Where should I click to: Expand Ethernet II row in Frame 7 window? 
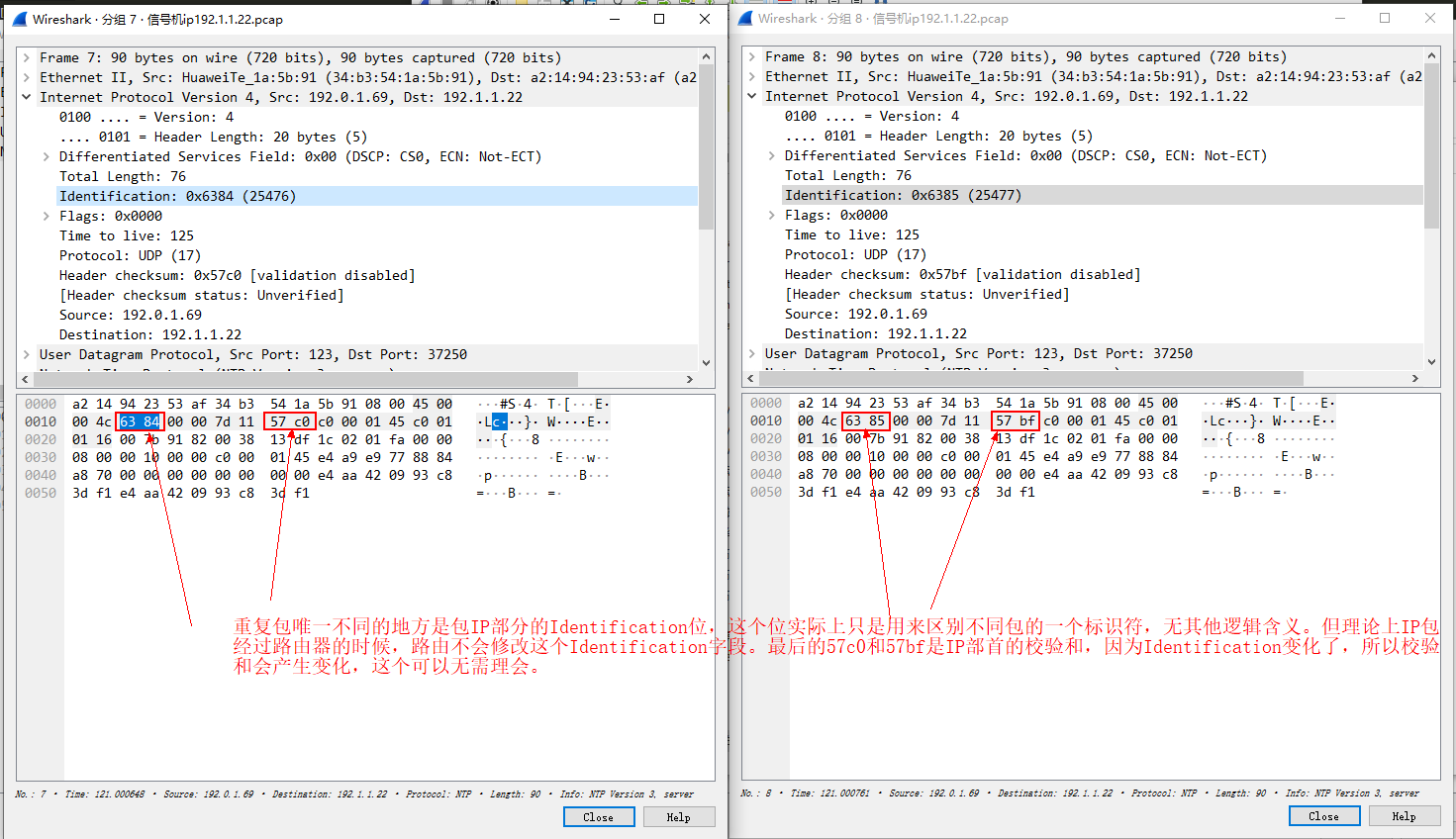27,77
